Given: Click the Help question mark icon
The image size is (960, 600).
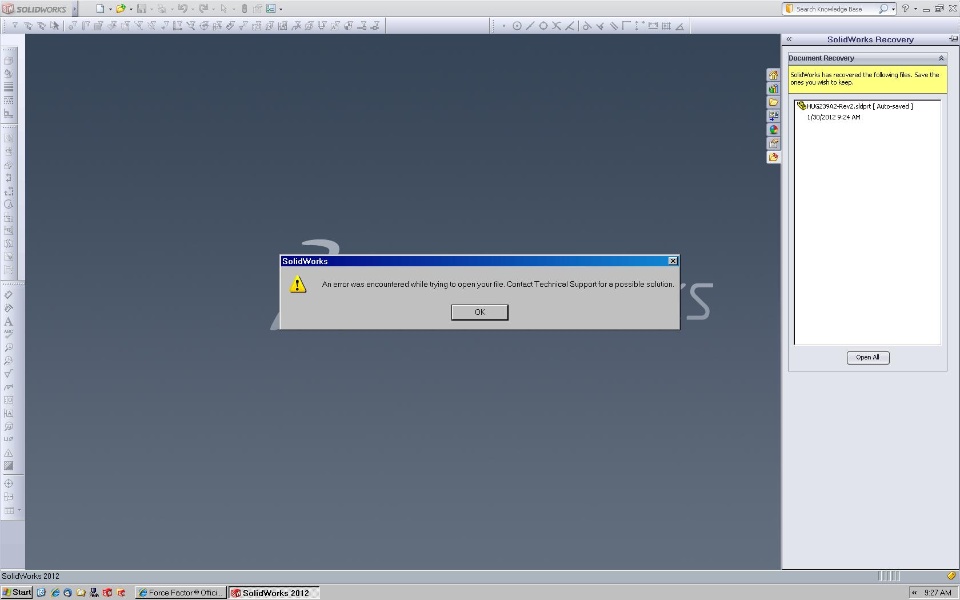Looking at the screenshot, I should pyautogui.click(x=905, y=9).
